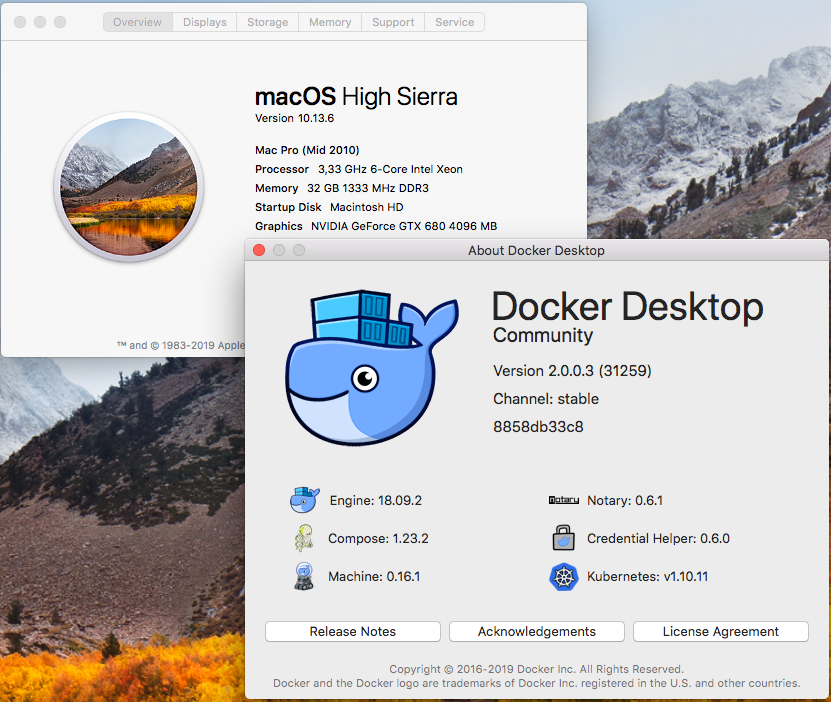Click the Kubernetes wheel icon

coord(563,576)
